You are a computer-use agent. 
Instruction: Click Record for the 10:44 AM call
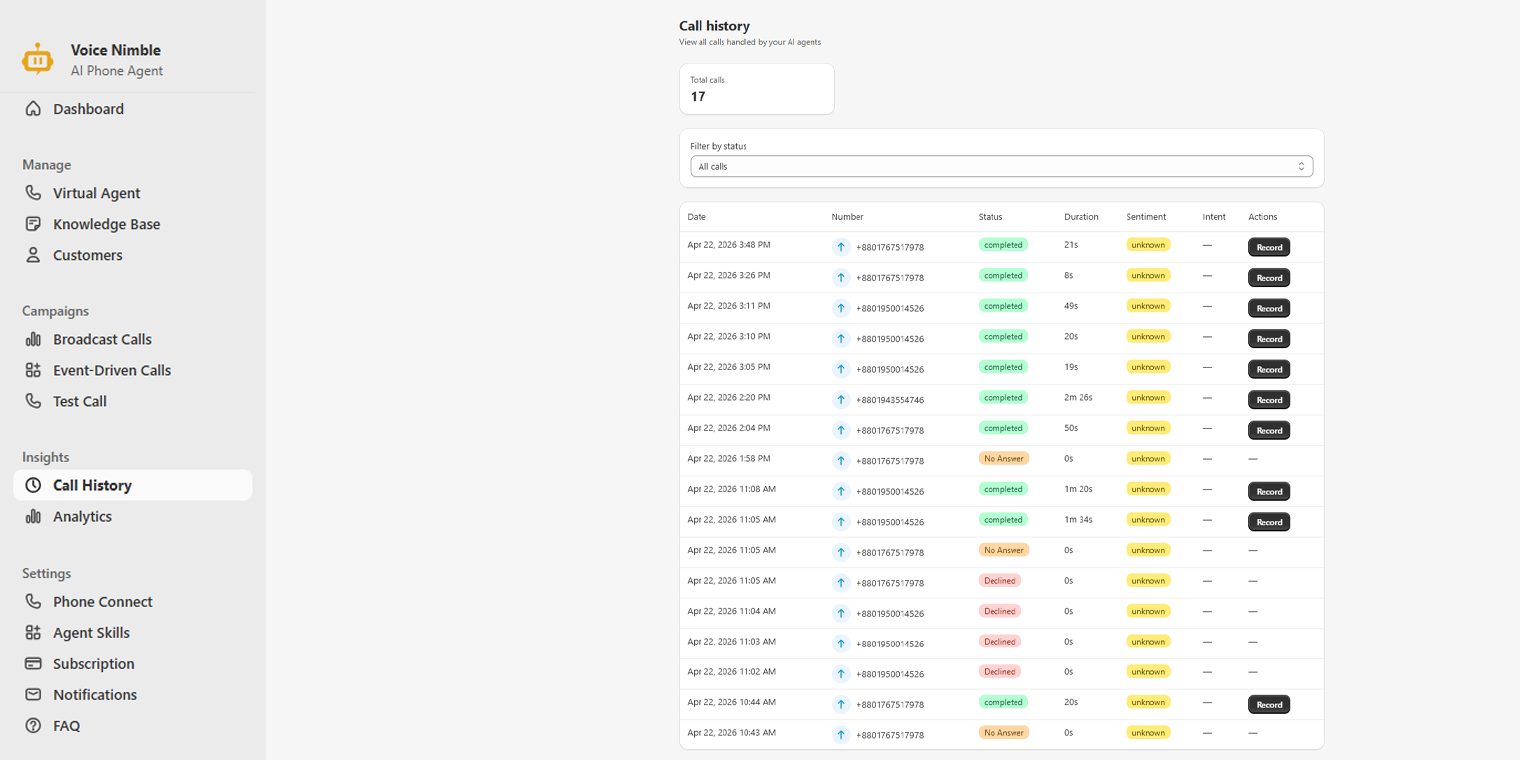coord(1269,704)
